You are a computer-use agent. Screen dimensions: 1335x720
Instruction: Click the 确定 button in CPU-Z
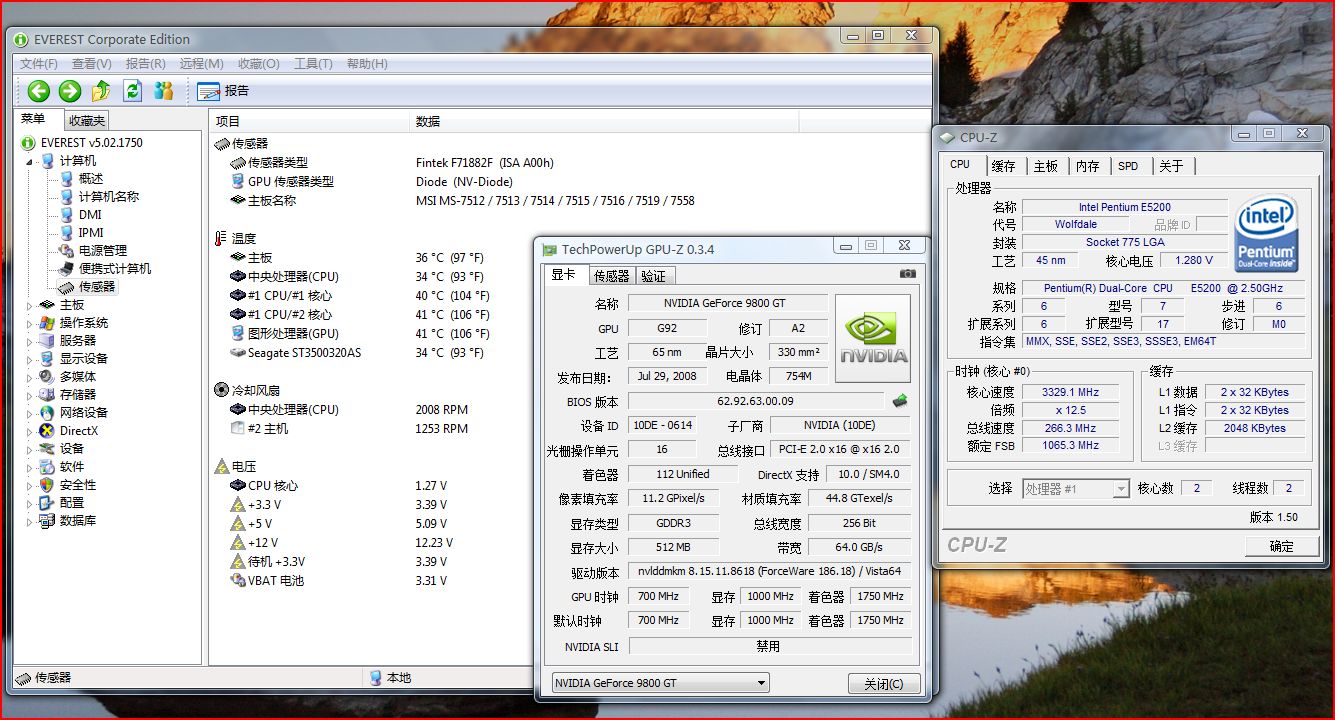(1281, 546)
